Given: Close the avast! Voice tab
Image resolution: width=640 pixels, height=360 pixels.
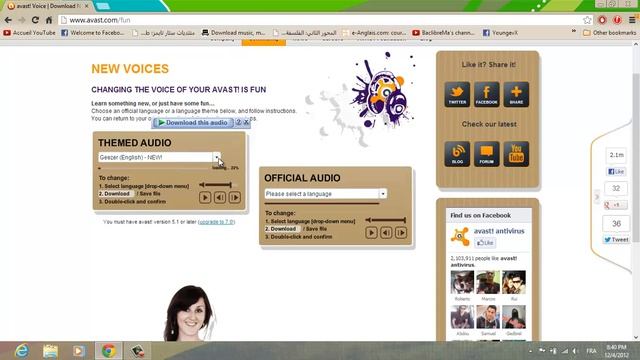Looking at the screenshot, I should point(87,6).
